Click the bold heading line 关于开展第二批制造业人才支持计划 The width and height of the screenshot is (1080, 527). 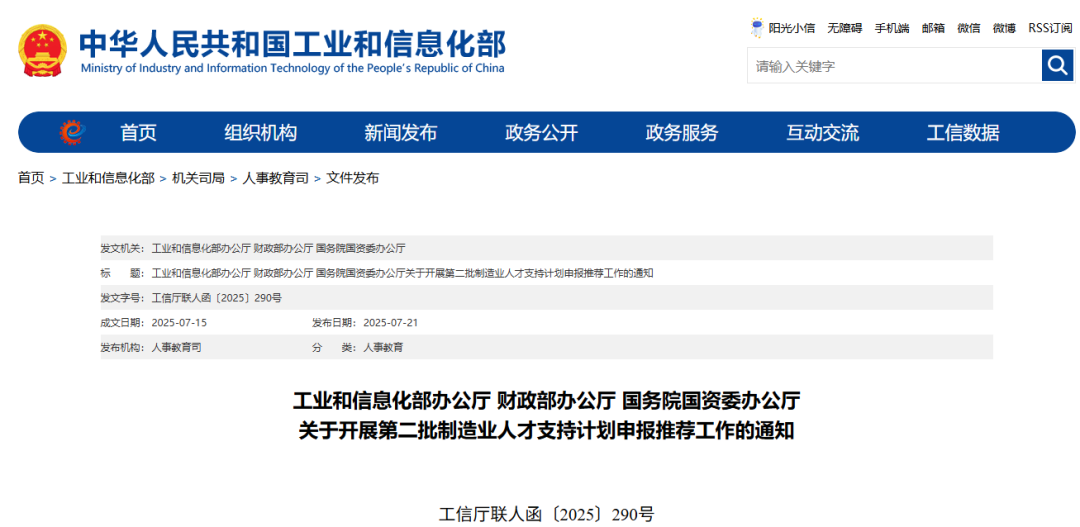click(546, 431)
